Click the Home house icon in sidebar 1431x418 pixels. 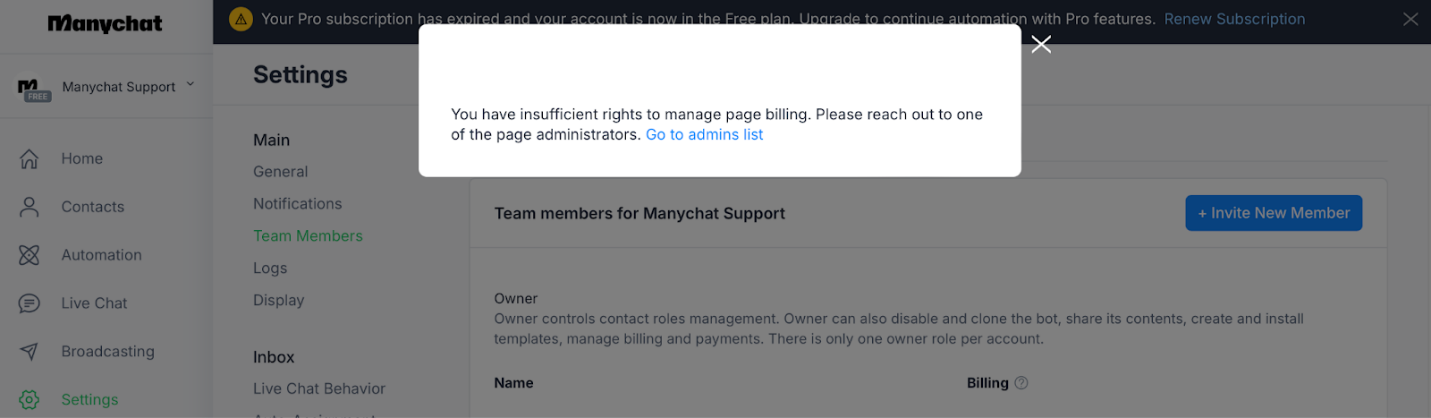pos(30,159)
